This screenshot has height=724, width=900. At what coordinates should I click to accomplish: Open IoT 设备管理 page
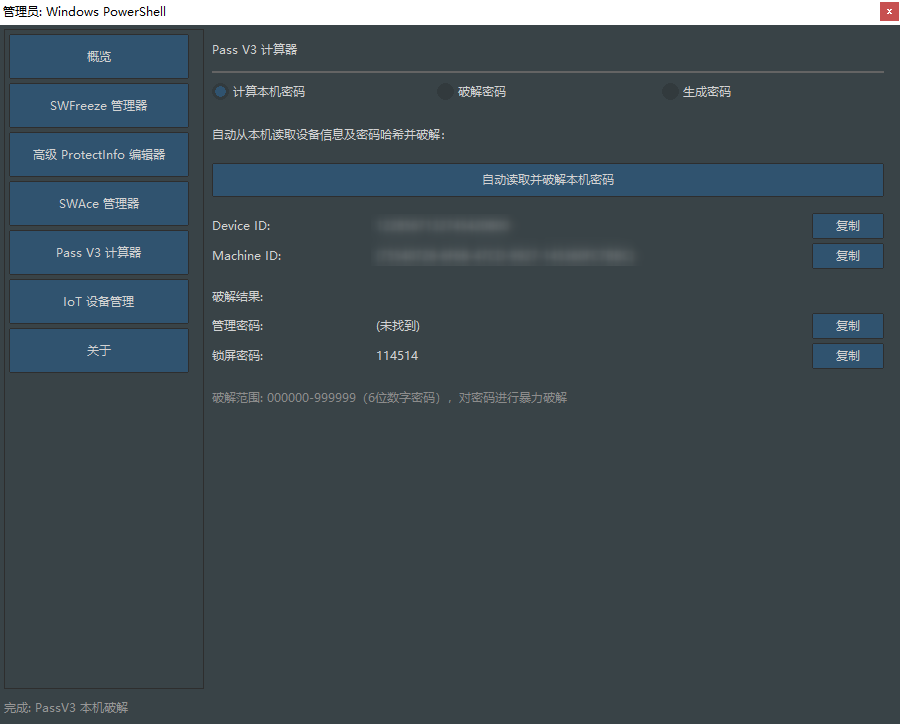(x=99, y=301)
